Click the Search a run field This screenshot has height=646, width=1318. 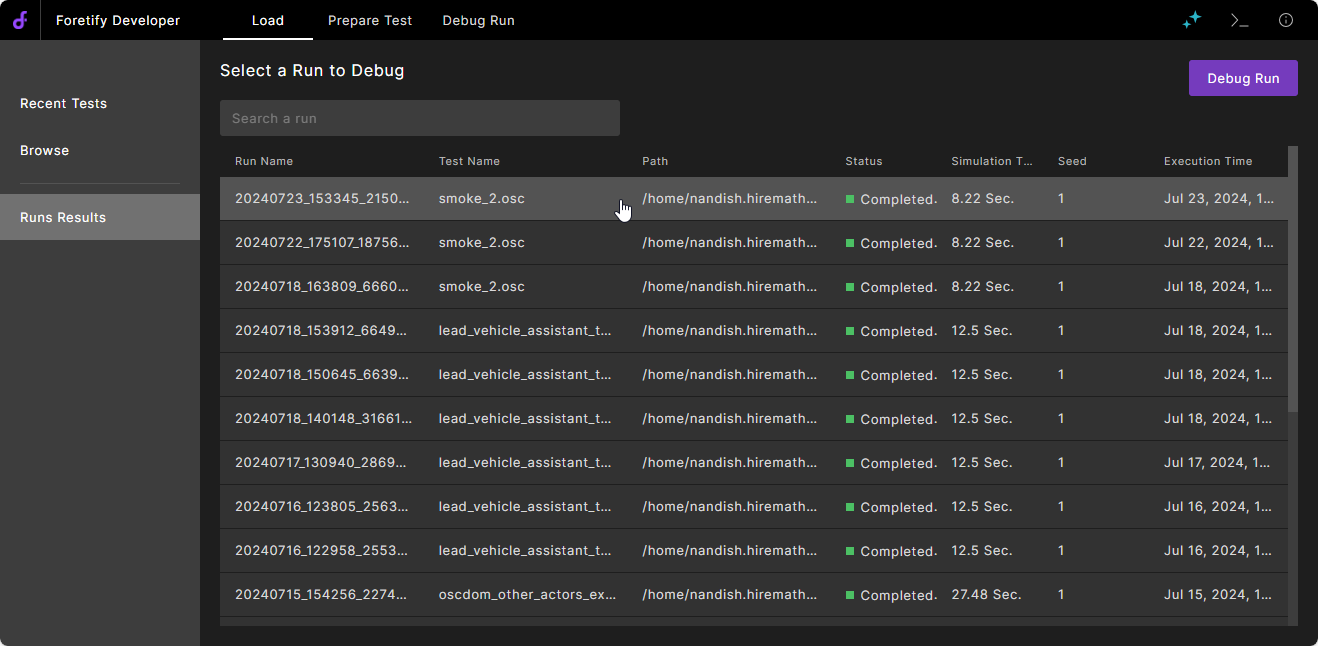point(419,118)
